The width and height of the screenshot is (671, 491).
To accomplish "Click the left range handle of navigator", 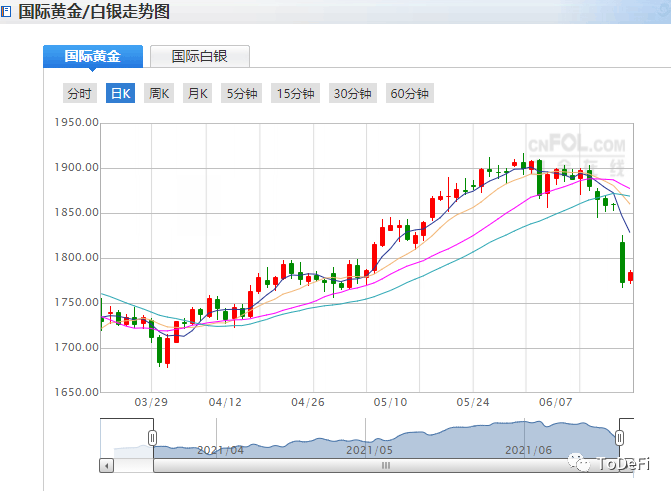I will click(152, 438).
